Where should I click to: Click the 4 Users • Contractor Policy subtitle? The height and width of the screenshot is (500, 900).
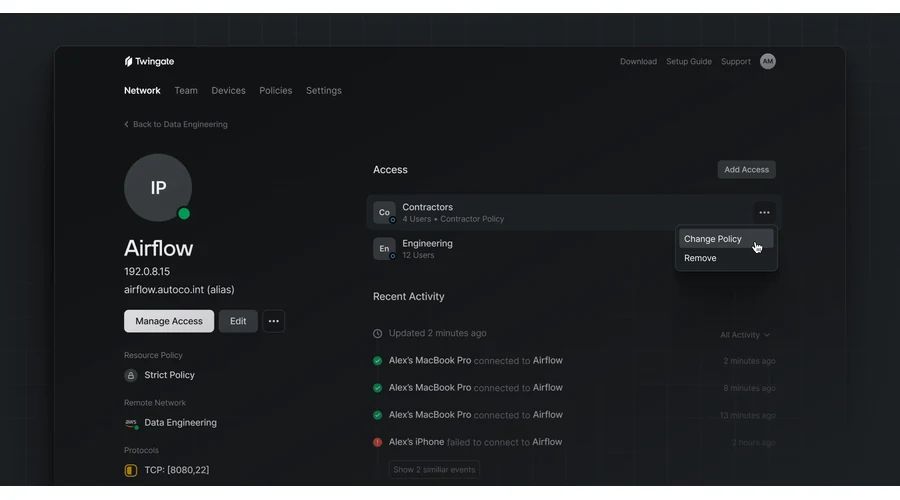(453, 219)
